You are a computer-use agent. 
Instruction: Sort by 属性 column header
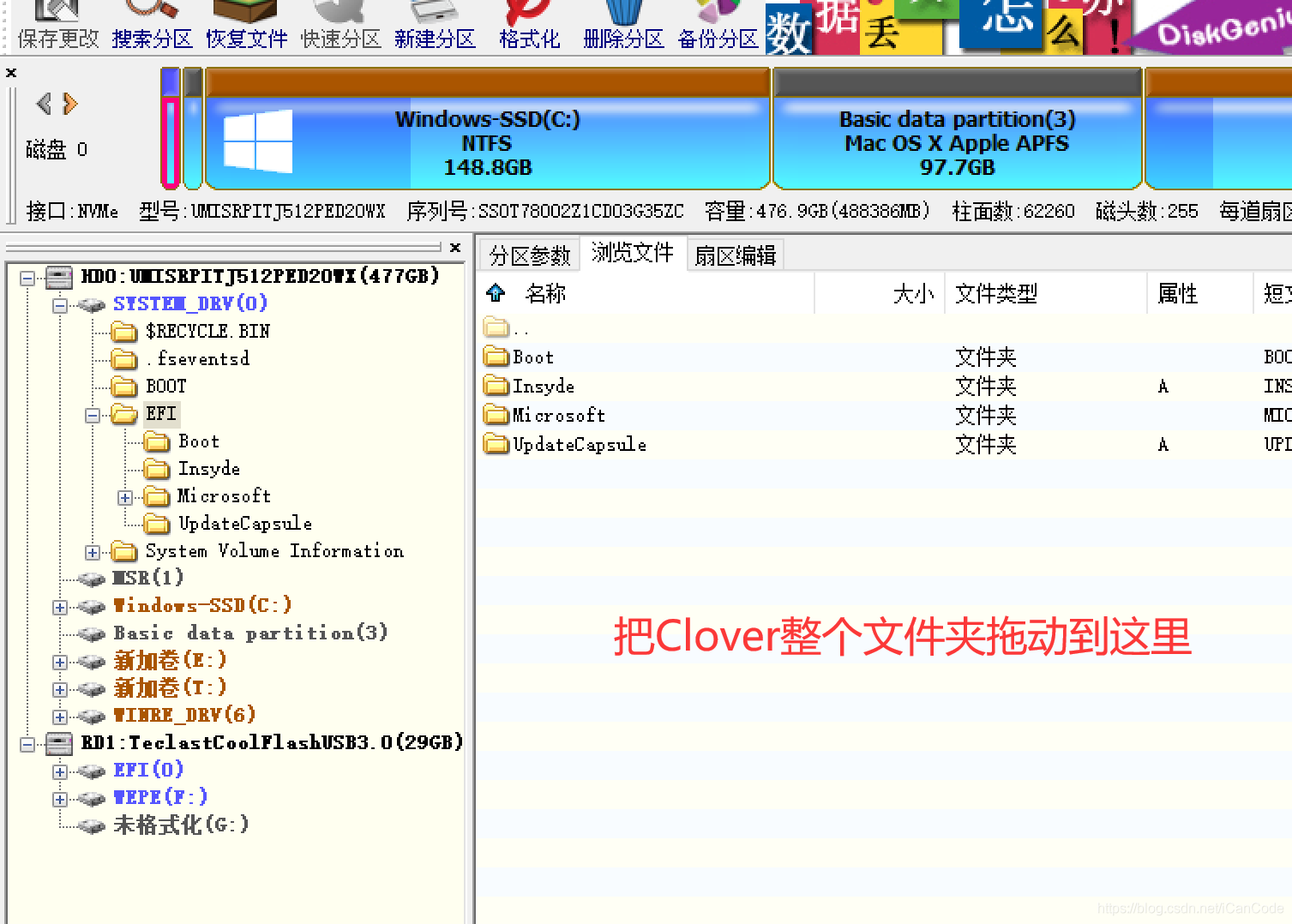pos(1177,294)
